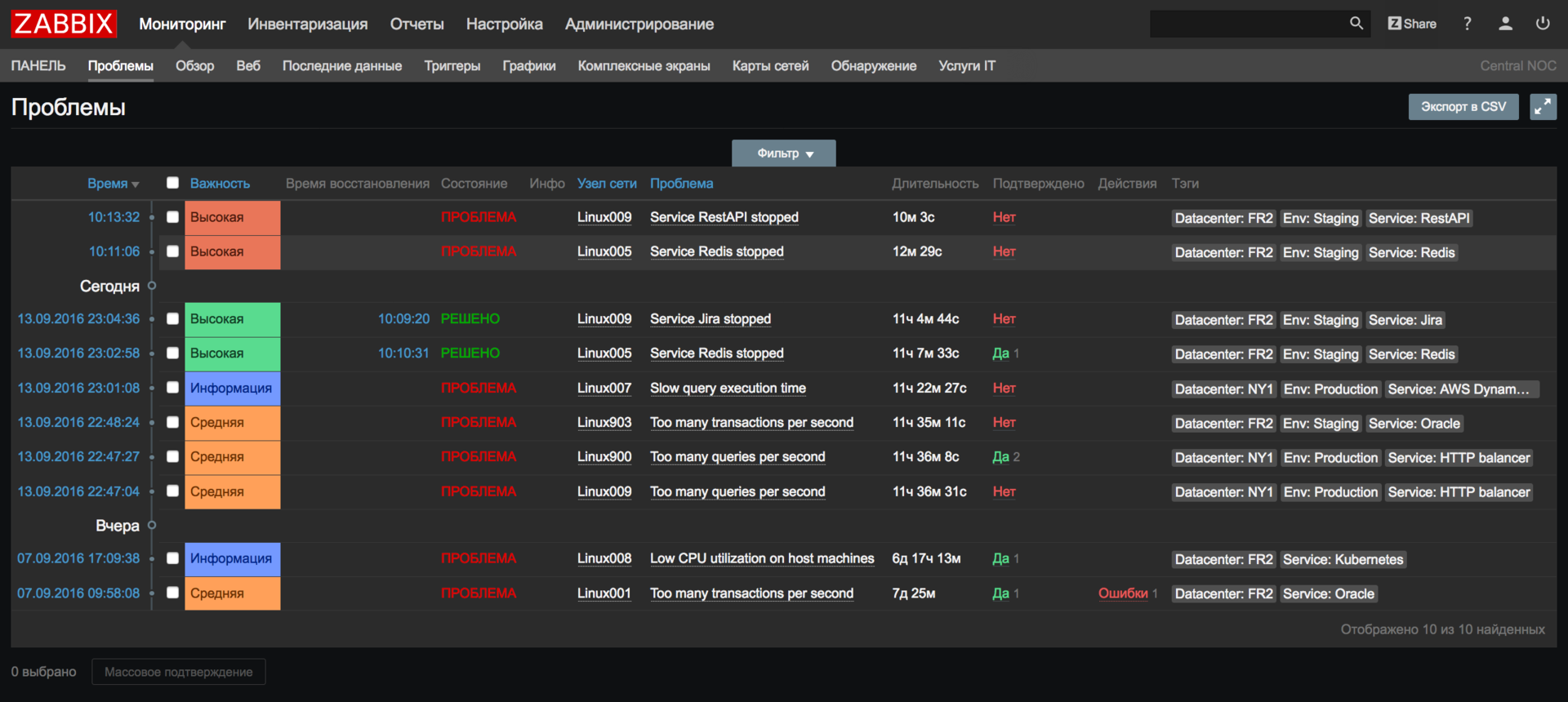Click the Zabbix logo
Screen dimensions: 1568x702
coord(64,24)
